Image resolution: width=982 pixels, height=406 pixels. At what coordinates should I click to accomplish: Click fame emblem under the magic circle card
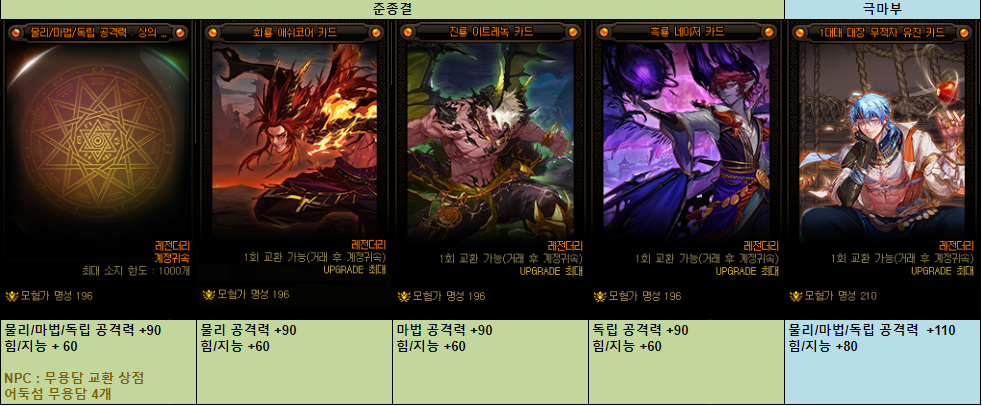coord(13,296)
